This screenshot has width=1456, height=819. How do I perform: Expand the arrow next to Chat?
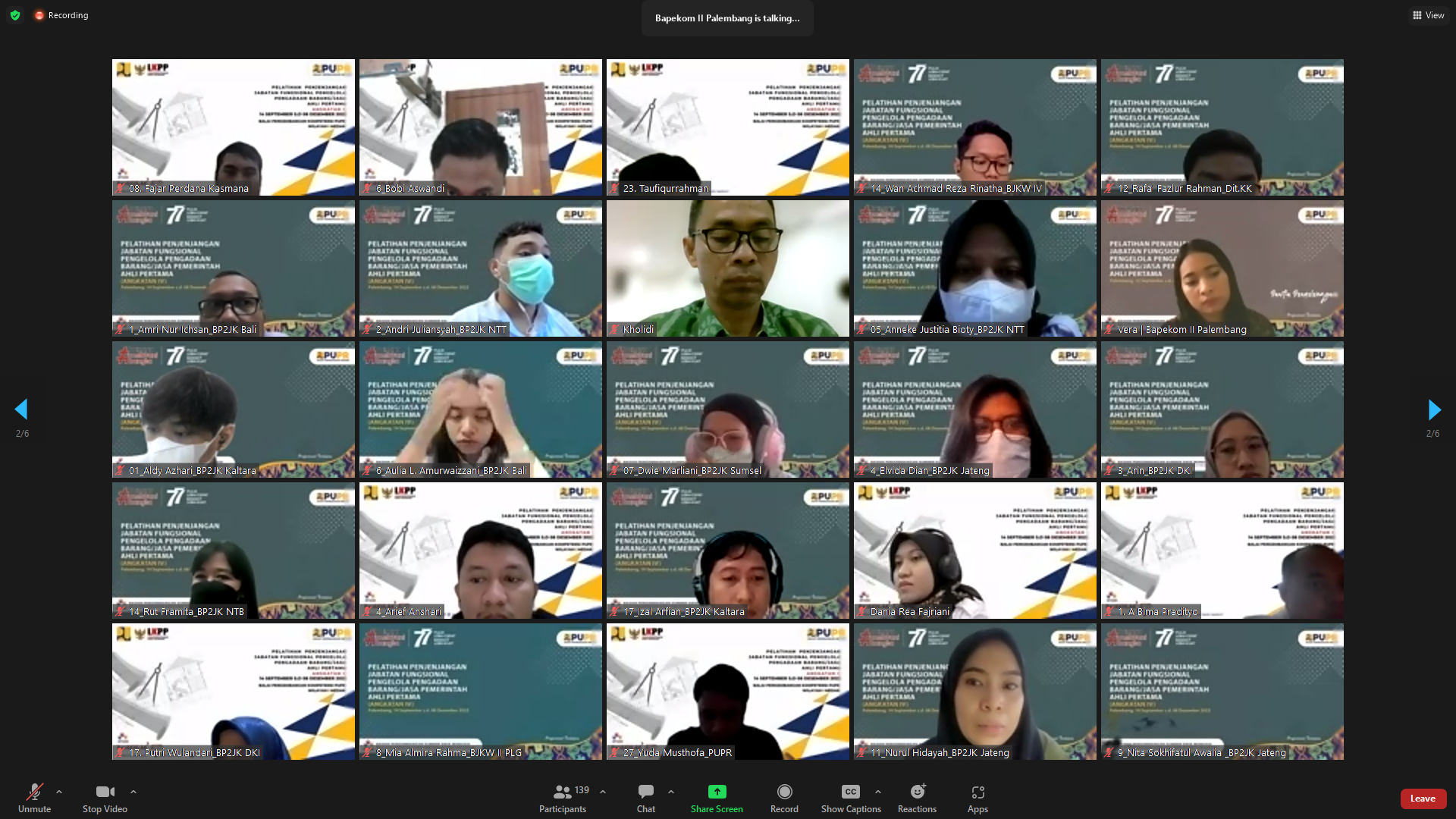point(671,792)
